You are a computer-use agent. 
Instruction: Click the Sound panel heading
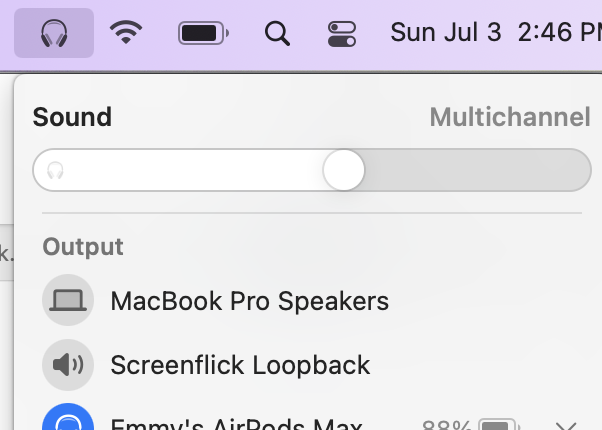tap(72, 117)
